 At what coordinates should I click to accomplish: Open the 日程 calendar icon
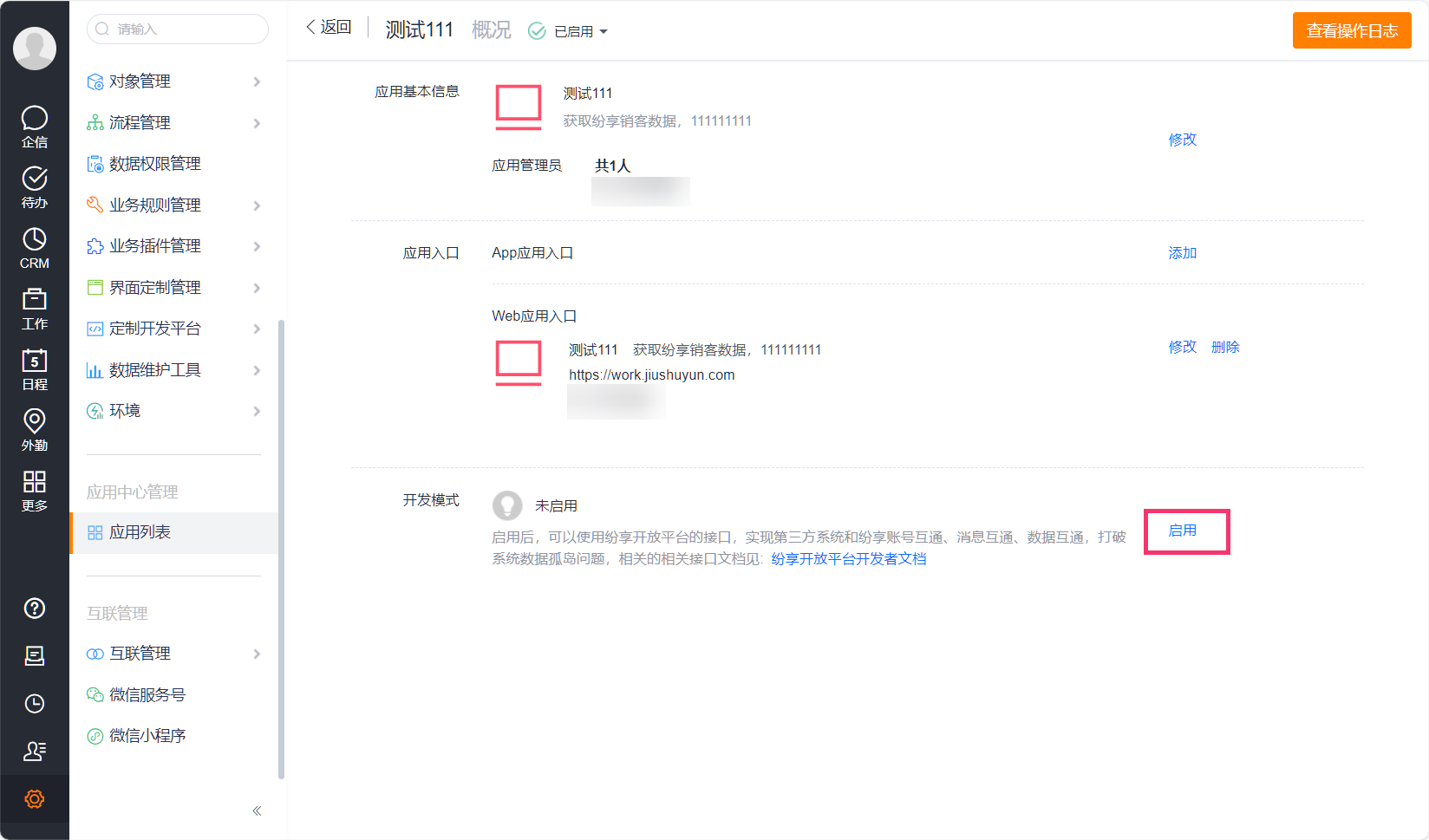[34, 369]
